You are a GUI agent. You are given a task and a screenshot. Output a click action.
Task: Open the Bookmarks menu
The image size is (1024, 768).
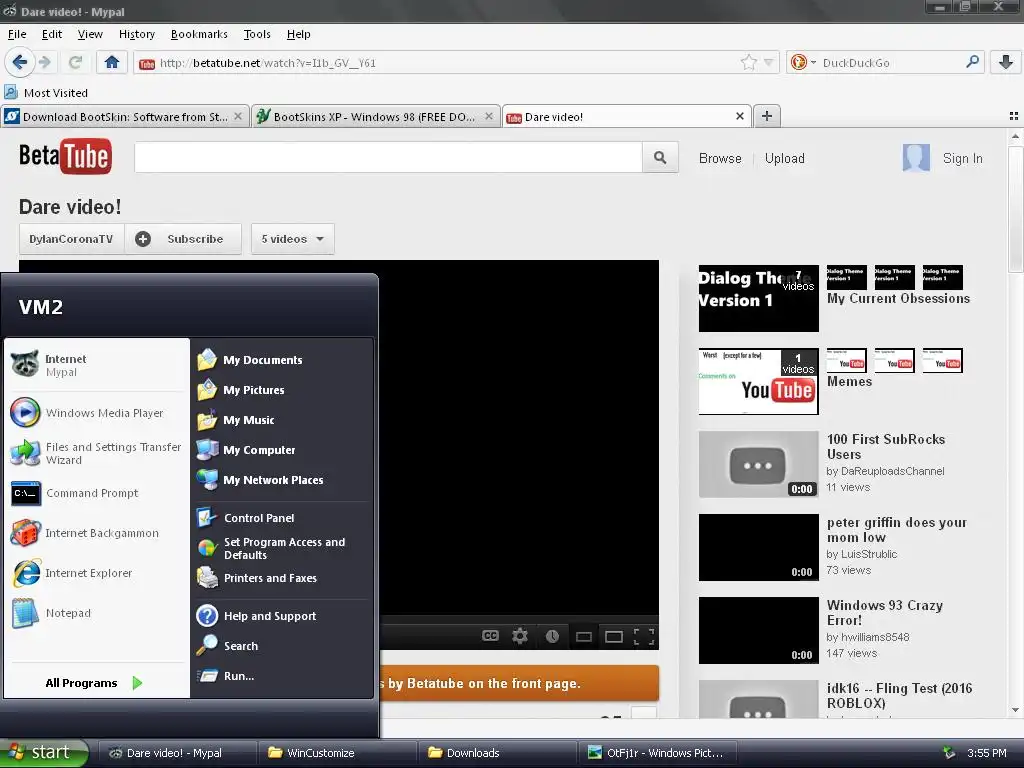click(199, 34)
